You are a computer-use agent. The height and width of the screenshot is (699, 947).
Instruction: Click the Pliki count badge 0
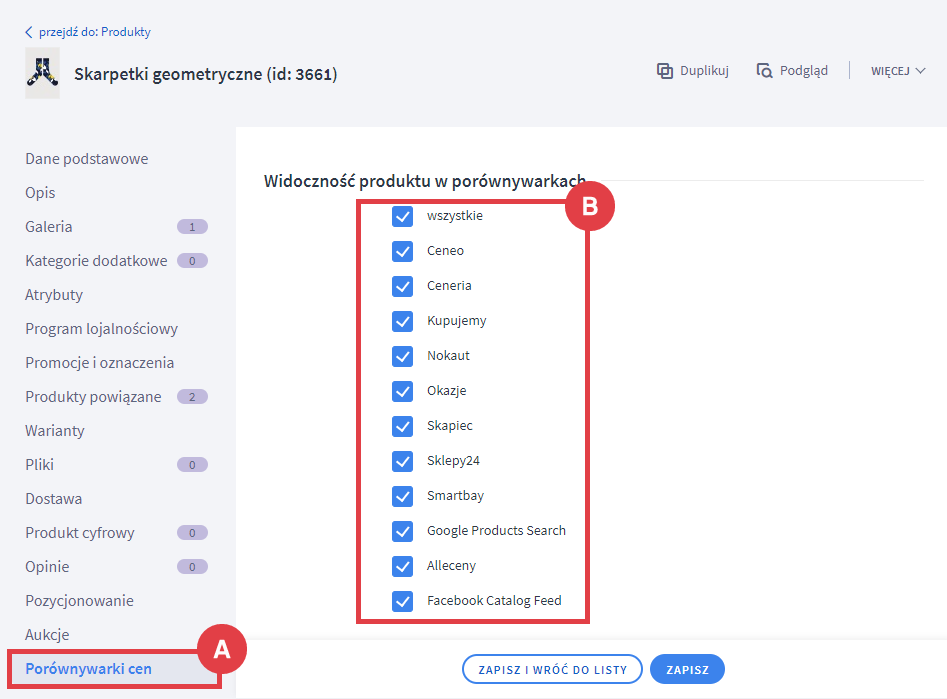click(x=192, y=465)
